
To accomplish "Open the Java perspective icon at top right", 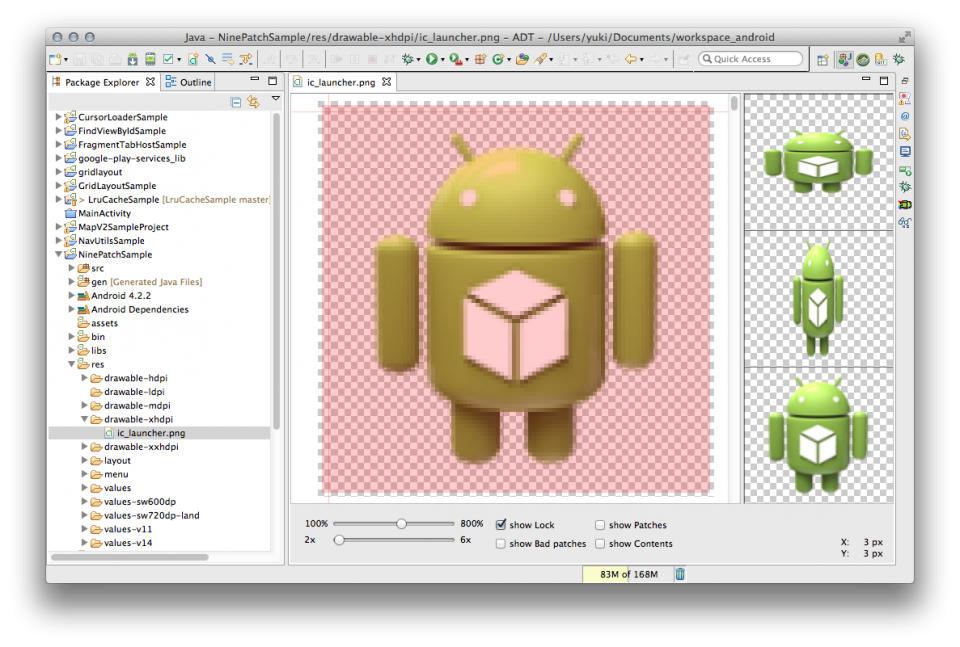I will (845, 59).
